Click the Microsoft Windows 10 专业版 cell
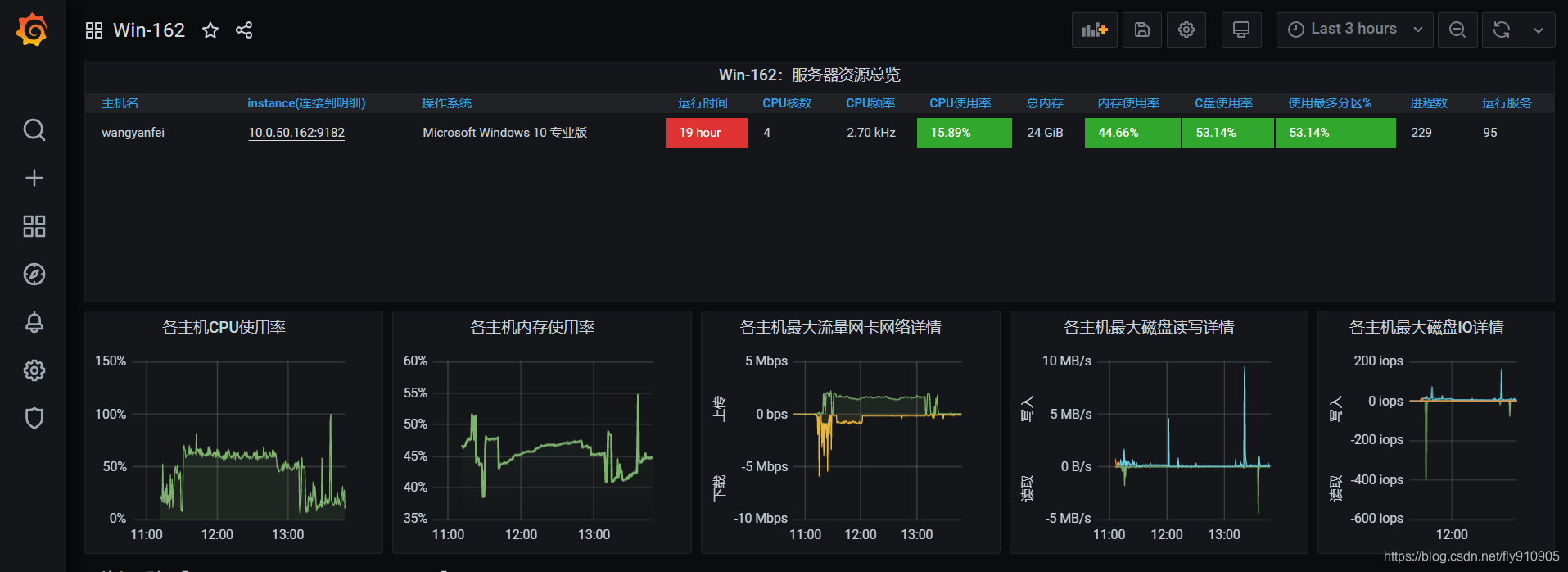 click(x=504, y=133)
